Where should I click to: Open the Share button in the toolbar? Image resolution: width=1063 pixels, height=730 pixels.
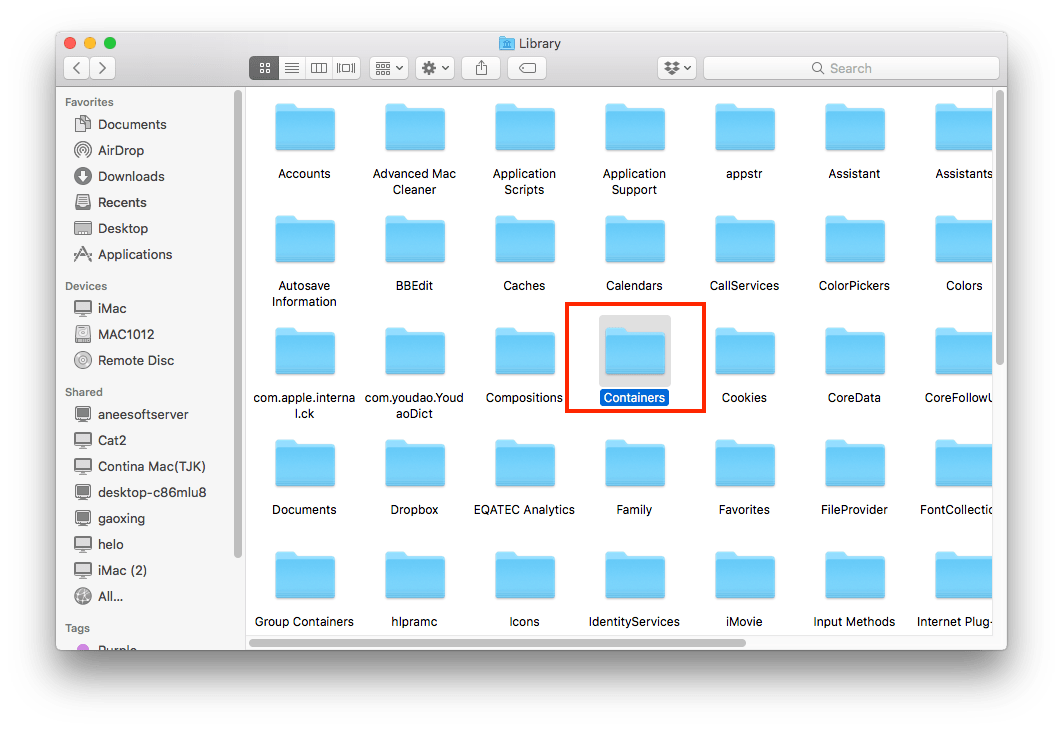(481, 67)
